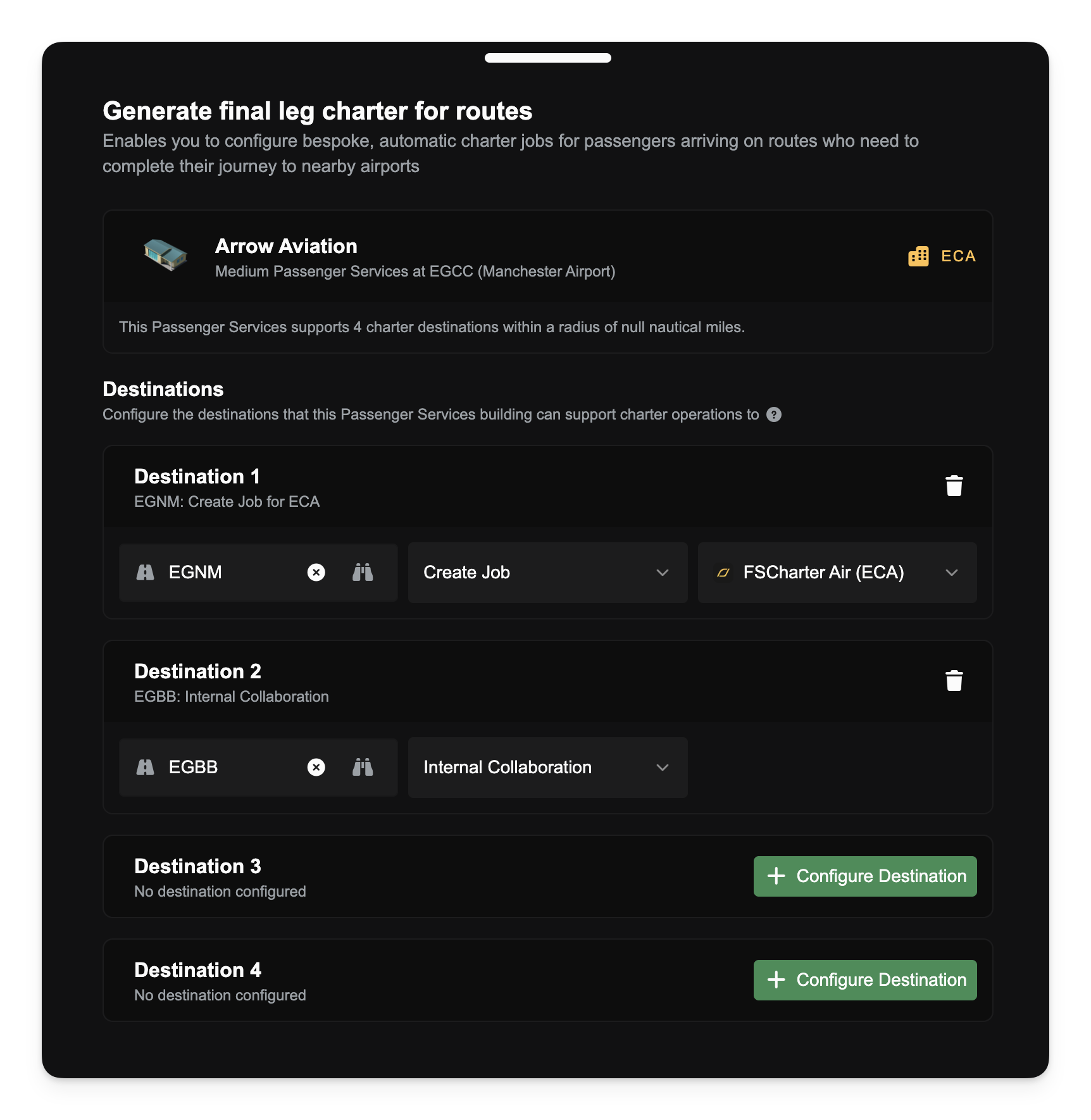Click the help icon beside Destinations description

(x=774, y=414)
